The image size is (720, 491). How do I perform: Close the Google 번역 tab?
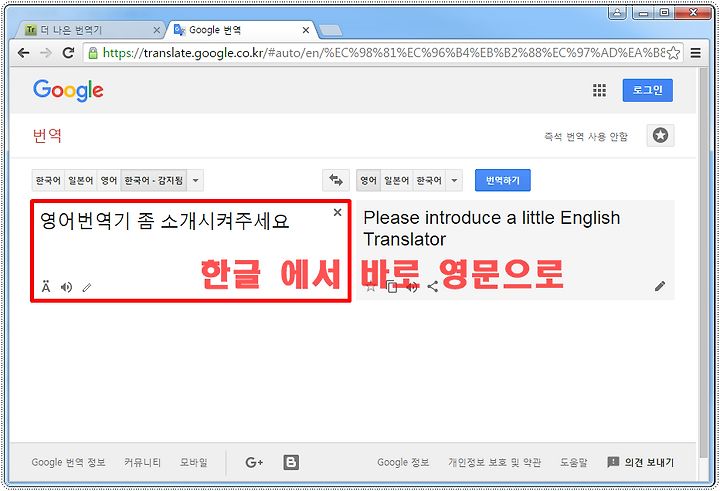pyautogui.click(x=306, y=30)
